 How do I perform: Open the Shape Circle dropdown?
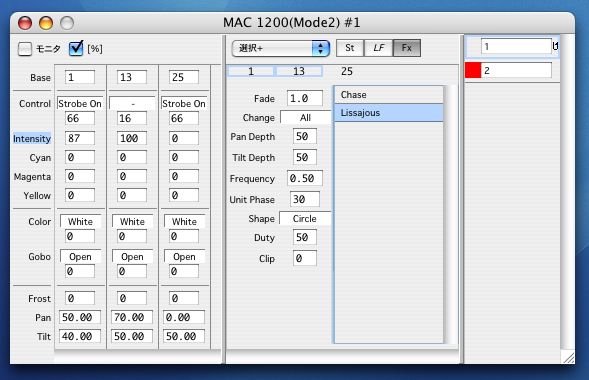(x=305, y=219)
